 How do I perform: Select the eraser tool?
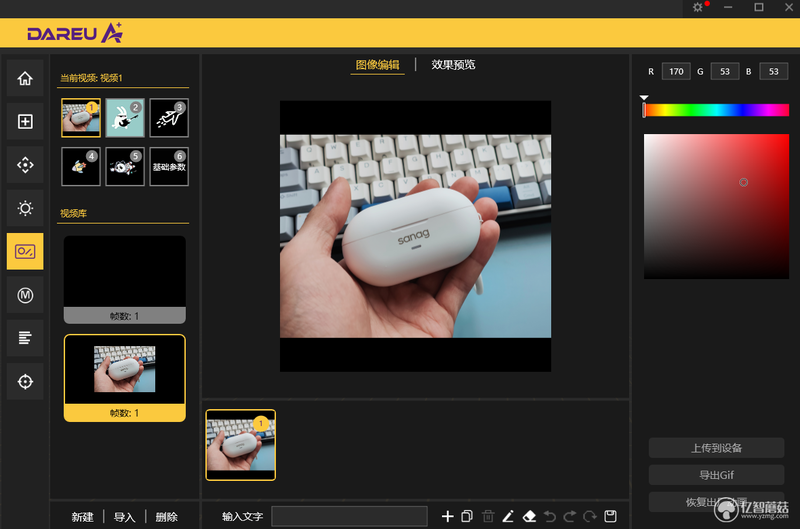pos(529,516)
